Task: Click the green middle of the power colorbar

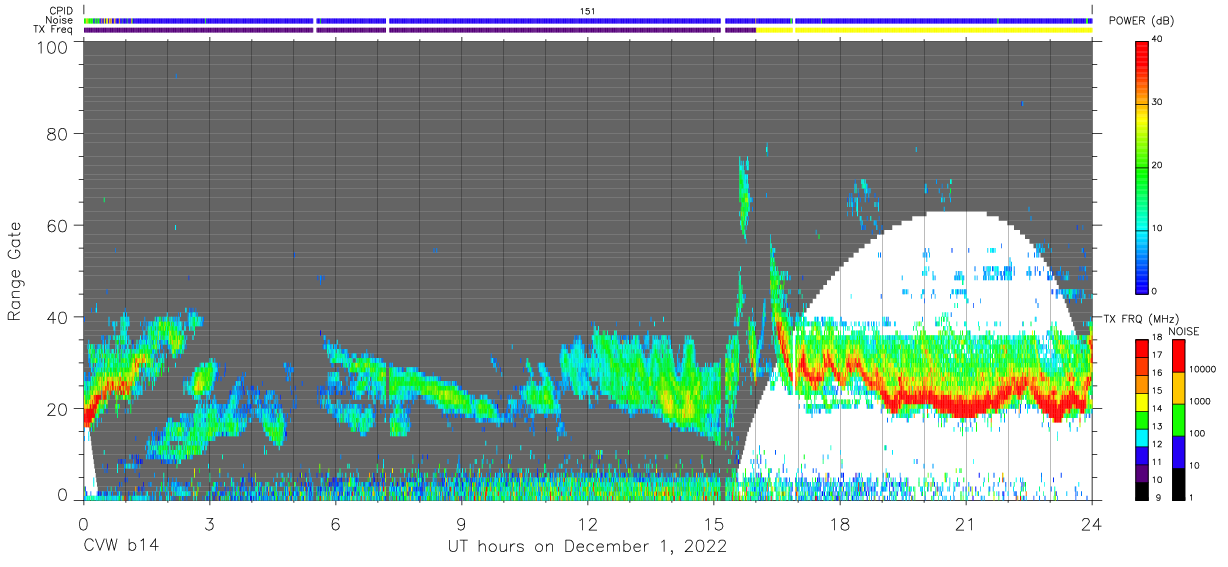Action: (1142, 166)
